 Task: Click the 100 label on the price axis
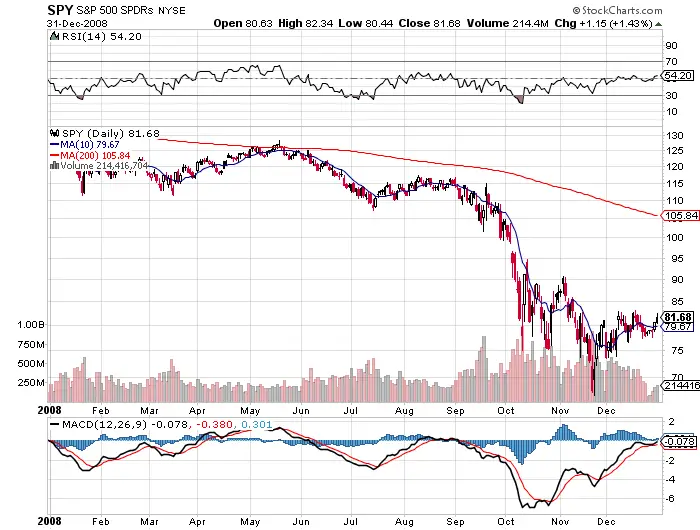click(675, 238)
